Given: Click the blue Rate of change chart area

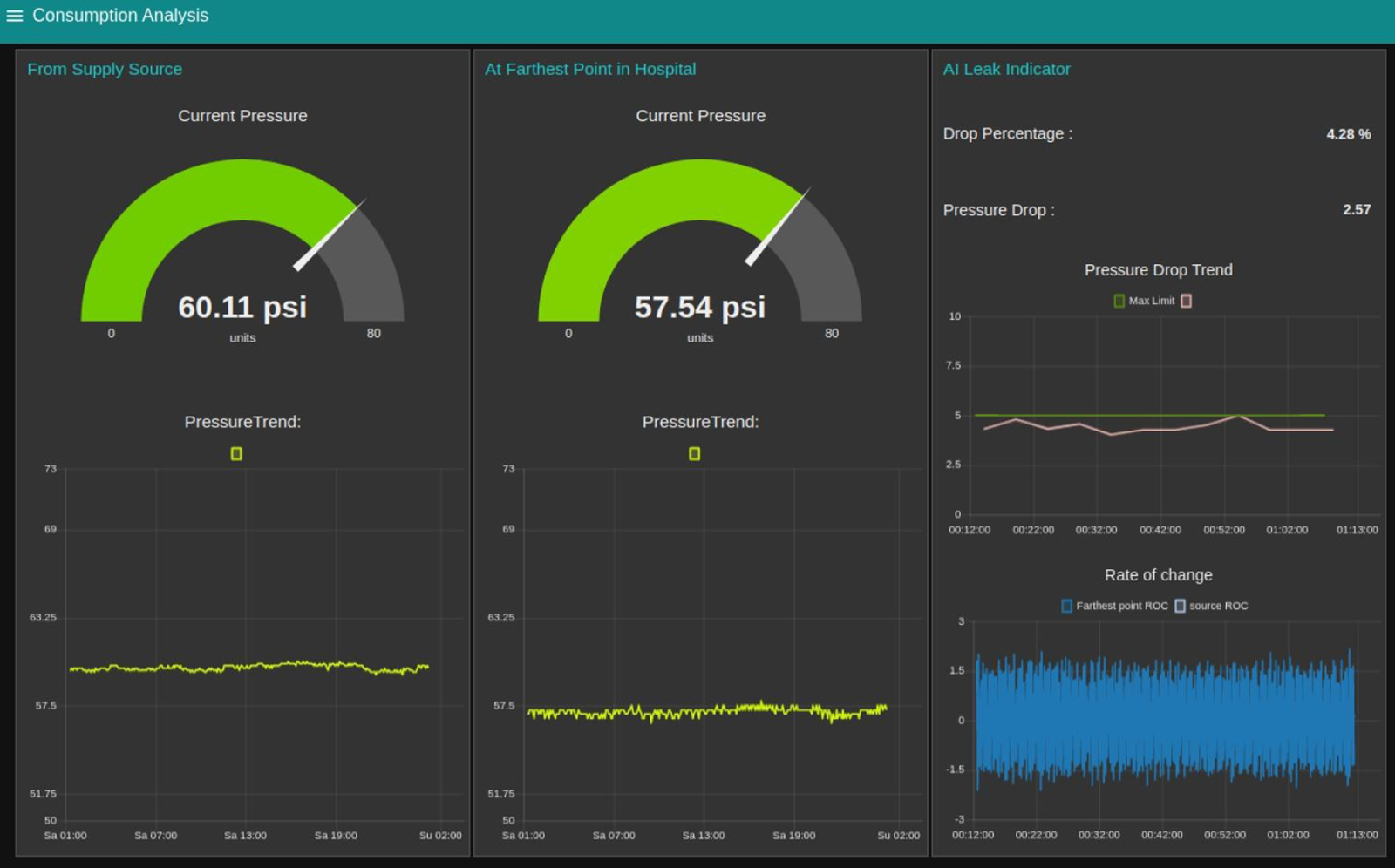Looking at the screenshot, I should [x=1164, y=719].
